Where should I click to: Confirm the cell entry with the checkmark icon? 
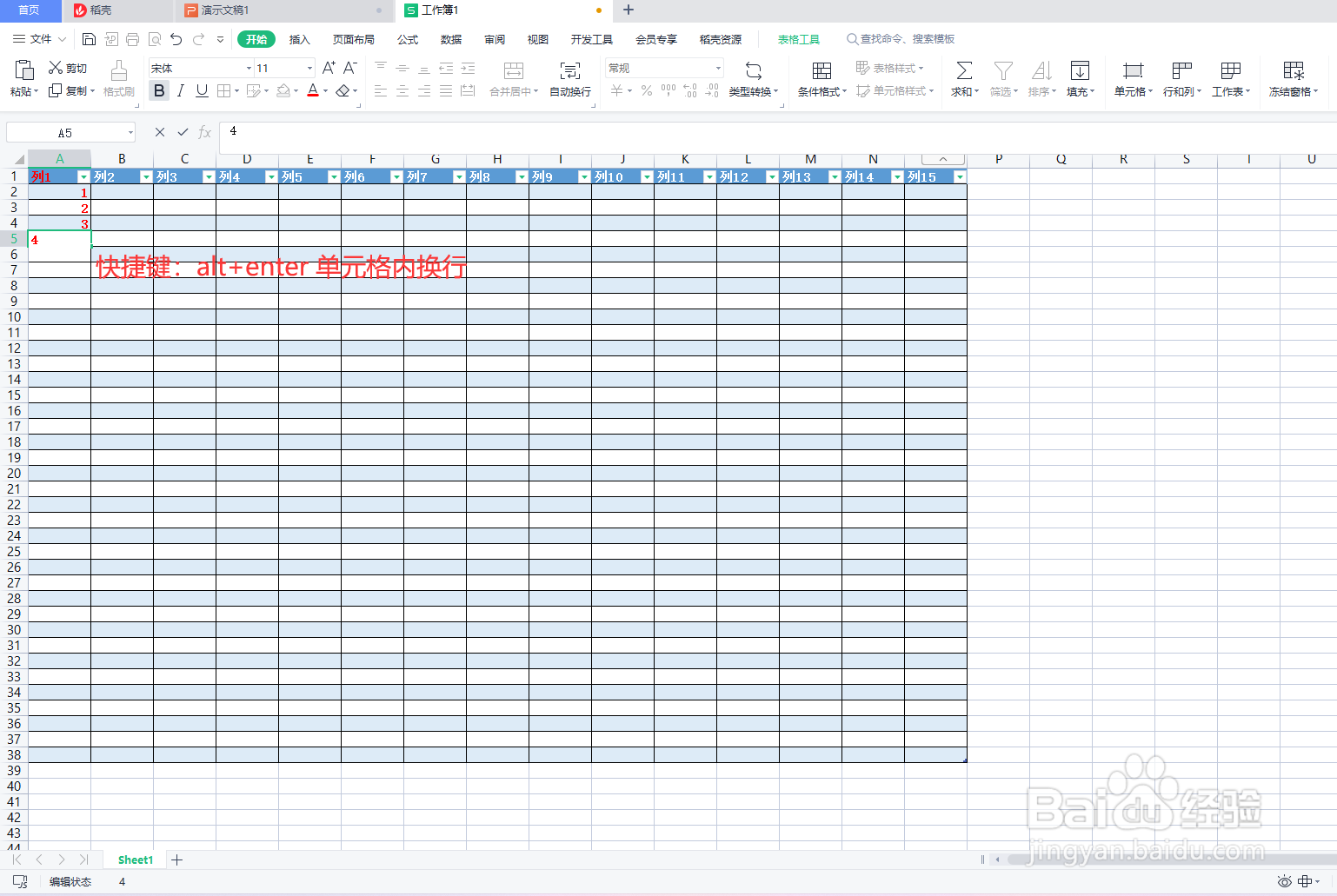pyautogui.click(x=183, y=132)
